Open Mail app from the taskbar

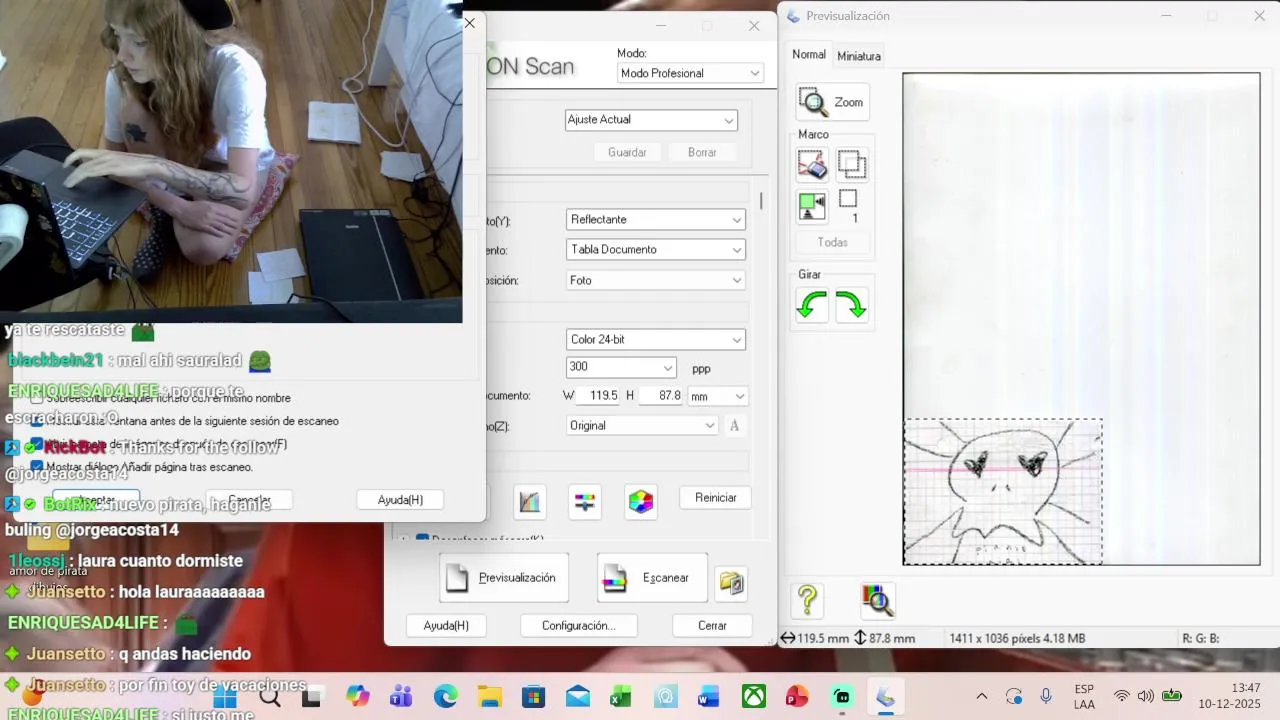[577, 696]
